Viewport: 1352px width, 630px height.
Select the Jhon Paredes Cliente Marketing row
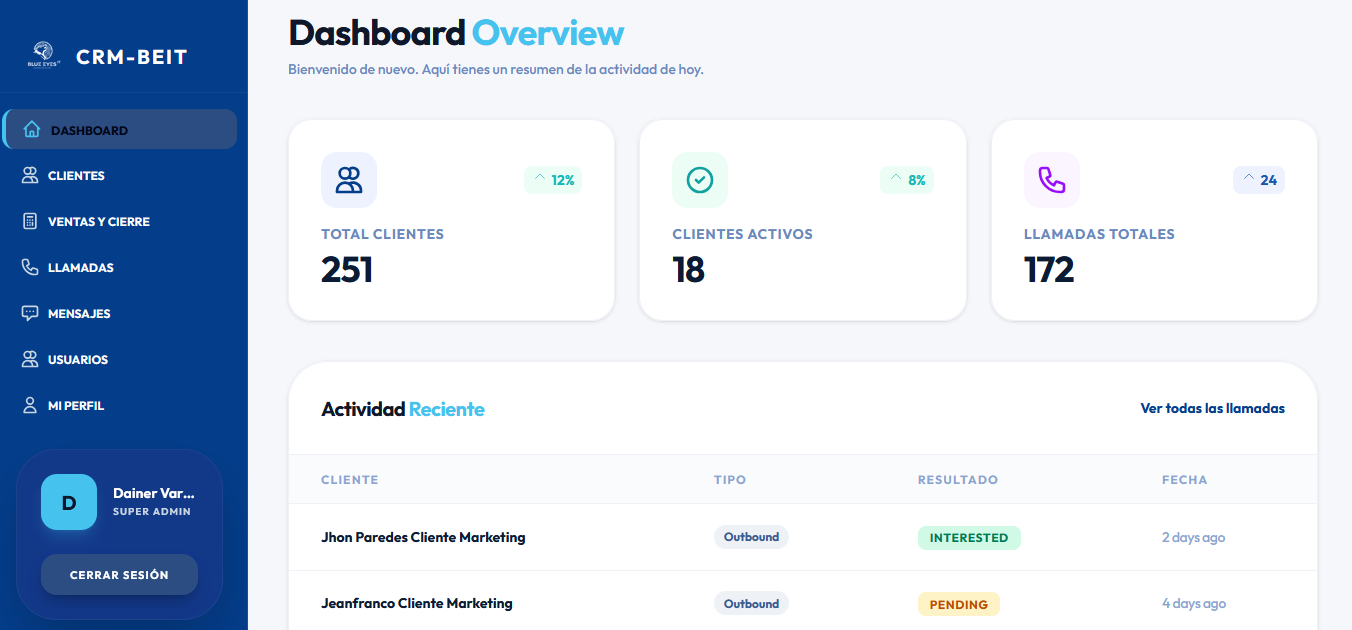coord(802,537)
